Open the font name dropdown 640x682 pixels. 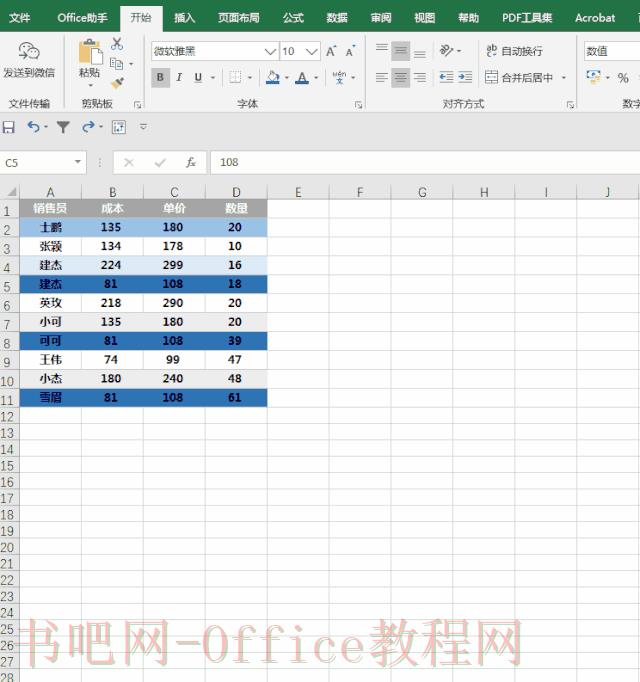[x=270, y=52]
